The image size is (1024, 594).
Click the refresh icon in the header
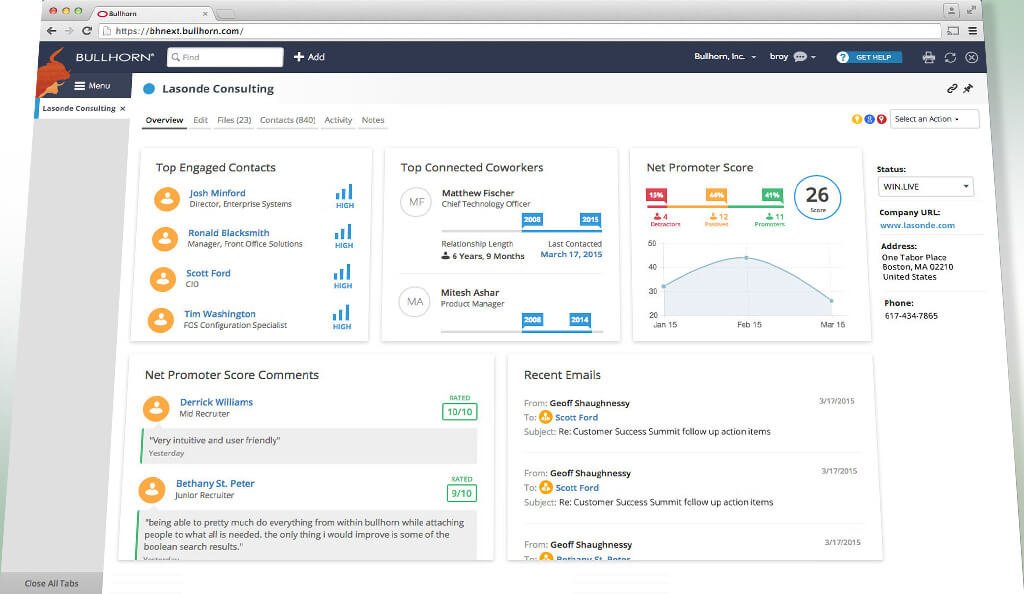[951, 57]
